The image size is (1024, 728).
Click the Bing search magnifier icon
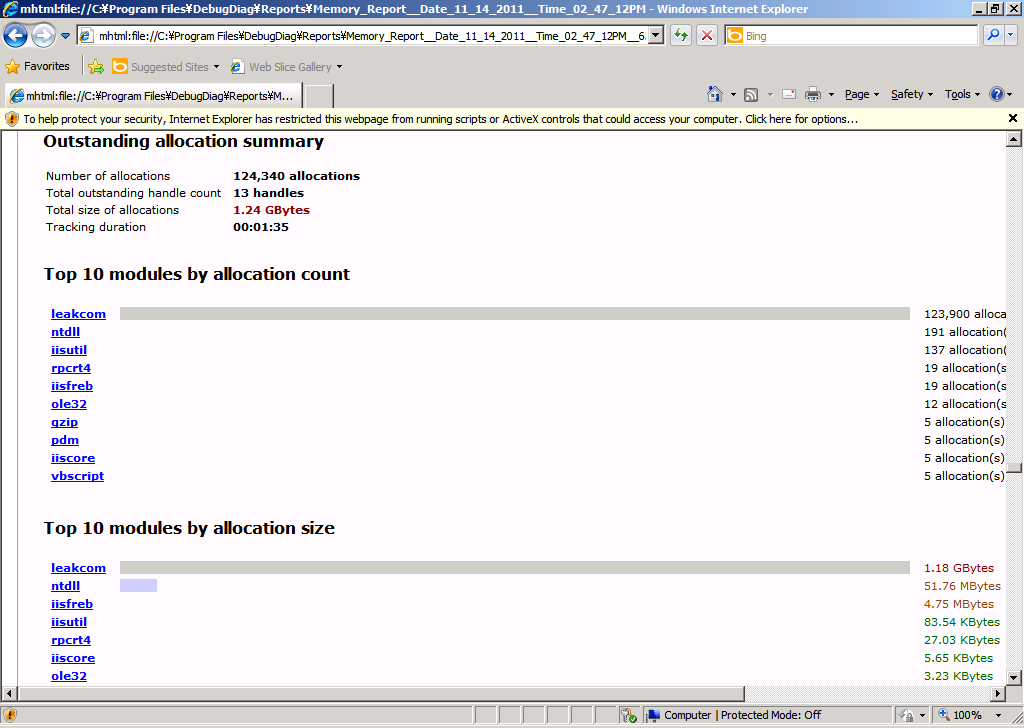993,36
